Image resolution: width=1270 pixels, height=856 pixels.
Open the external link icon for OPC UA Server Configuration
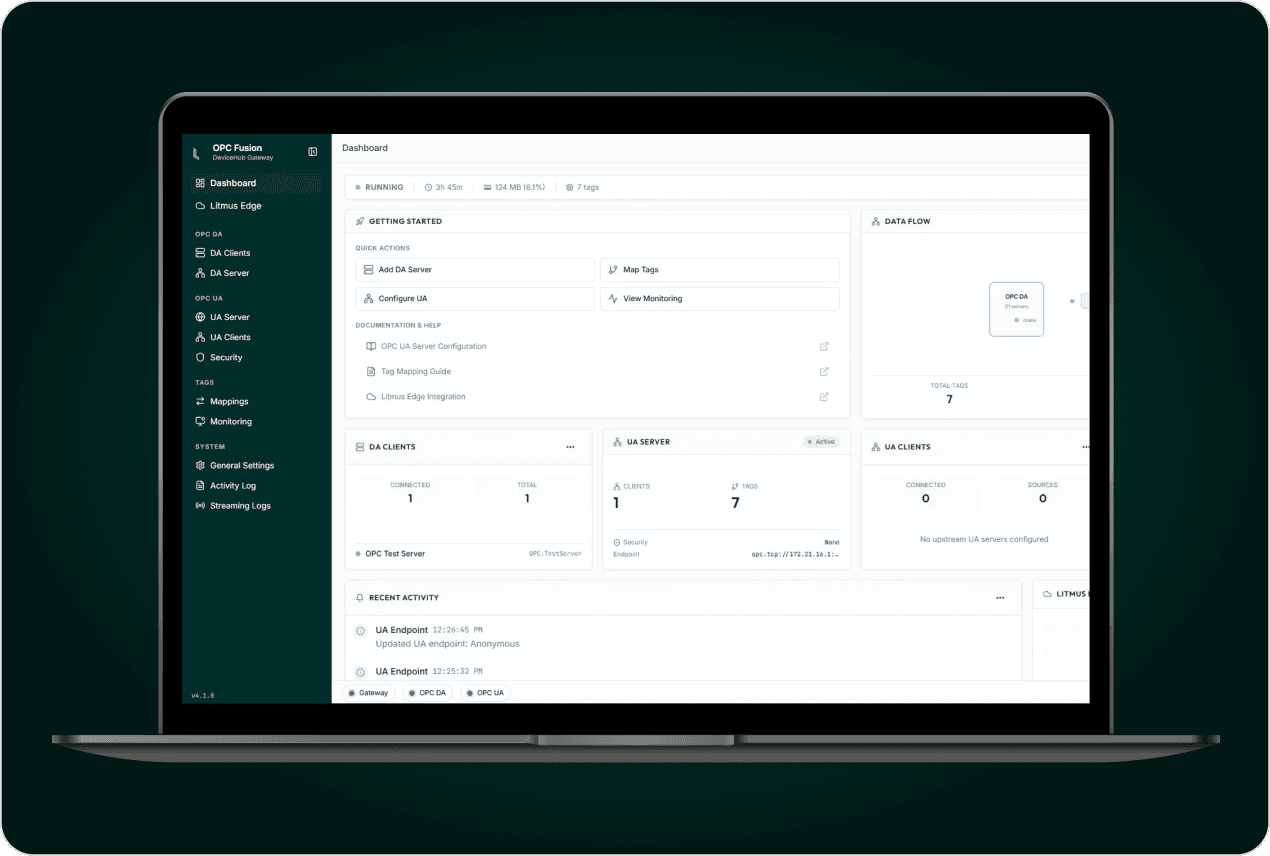824,347
